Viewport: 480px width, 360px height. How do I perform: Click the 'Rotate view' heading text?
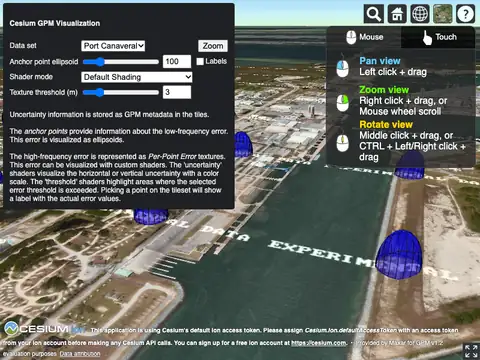pos(386,125)
